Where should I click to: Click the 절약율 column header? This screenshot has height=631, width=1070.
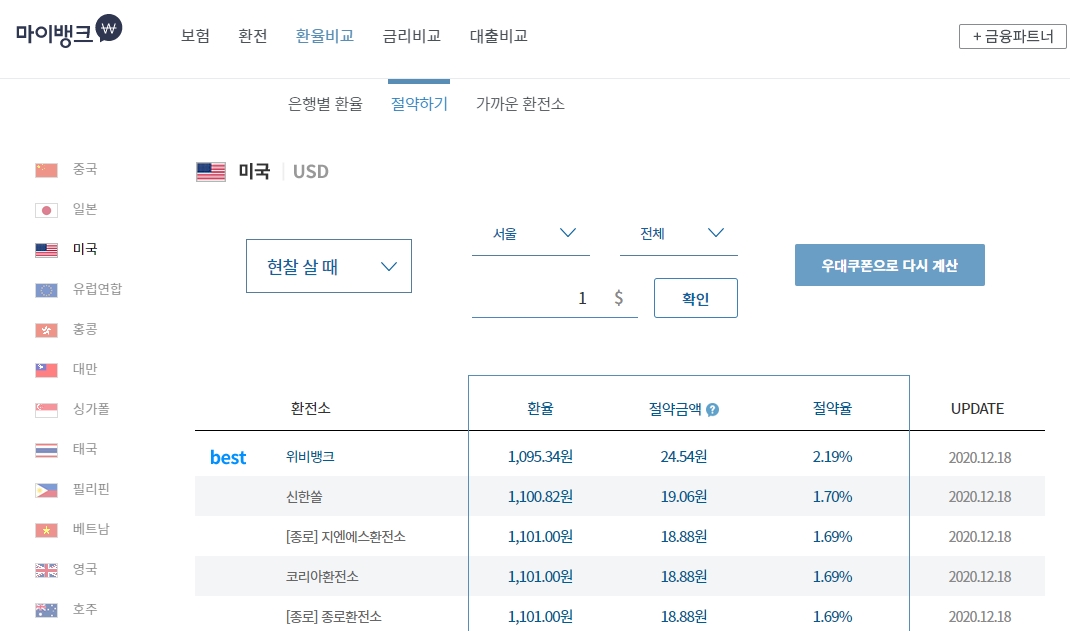pos(833,409)
